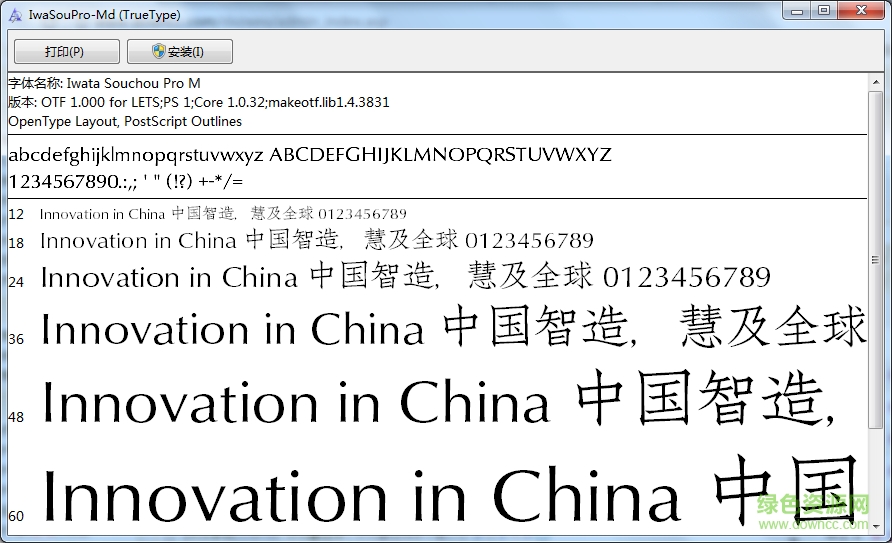The width and height of the screenshot is (892, 543).
Task: Close the IwaSouPro-Md font window
Action: [861, 11]
